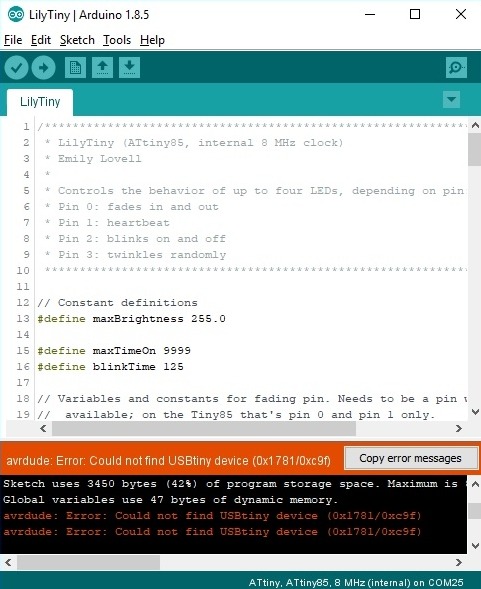
Task: Click the editor vertical scrollbar thumb
Action: (475, 150)
